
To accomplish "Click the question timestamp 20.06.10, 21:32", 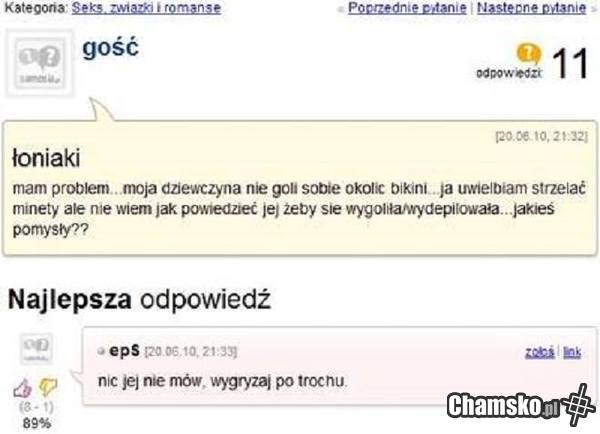I will point(541,137).
